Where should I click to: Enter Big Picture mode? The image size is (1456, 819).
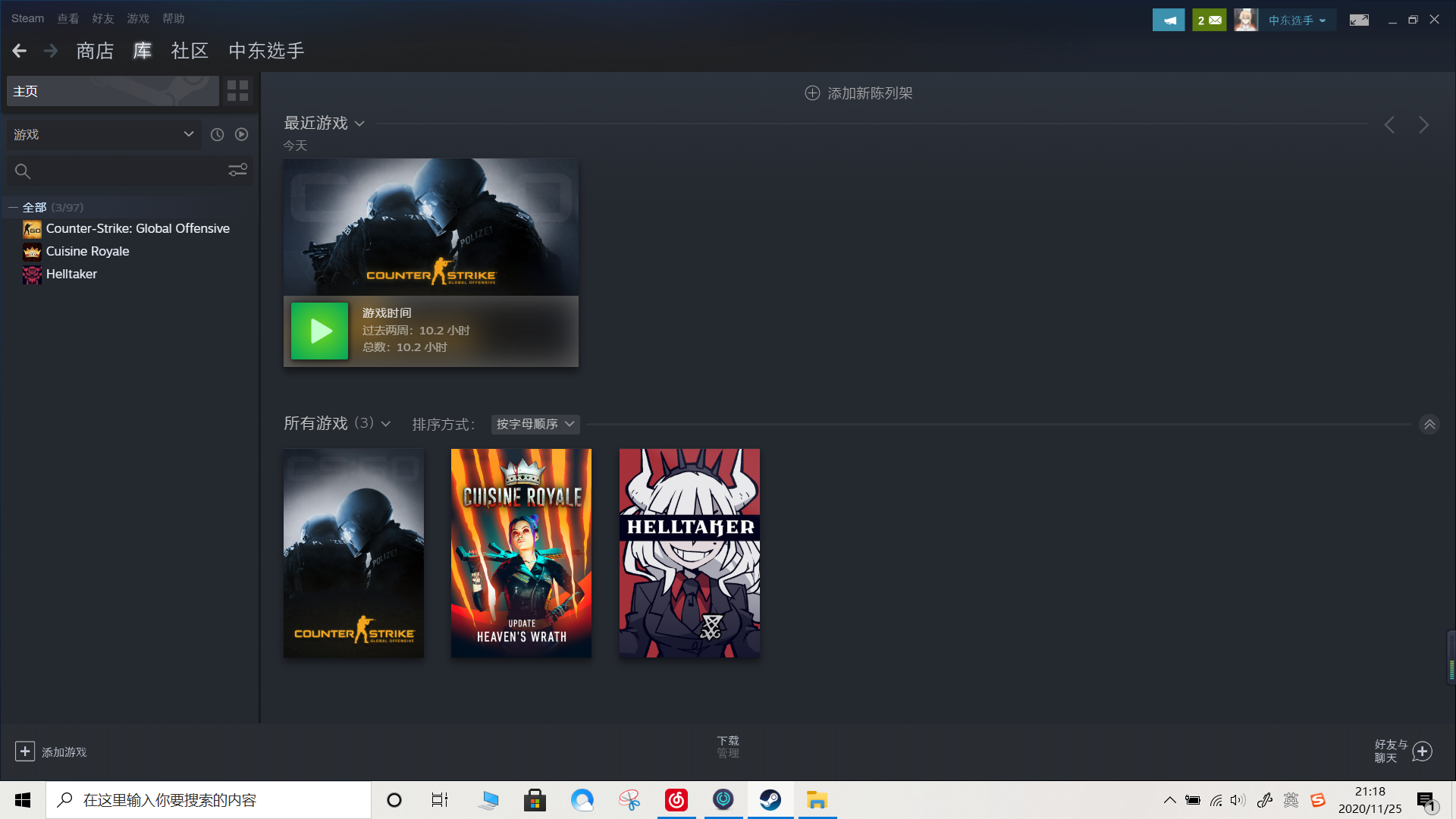(x=1359, y=20)
